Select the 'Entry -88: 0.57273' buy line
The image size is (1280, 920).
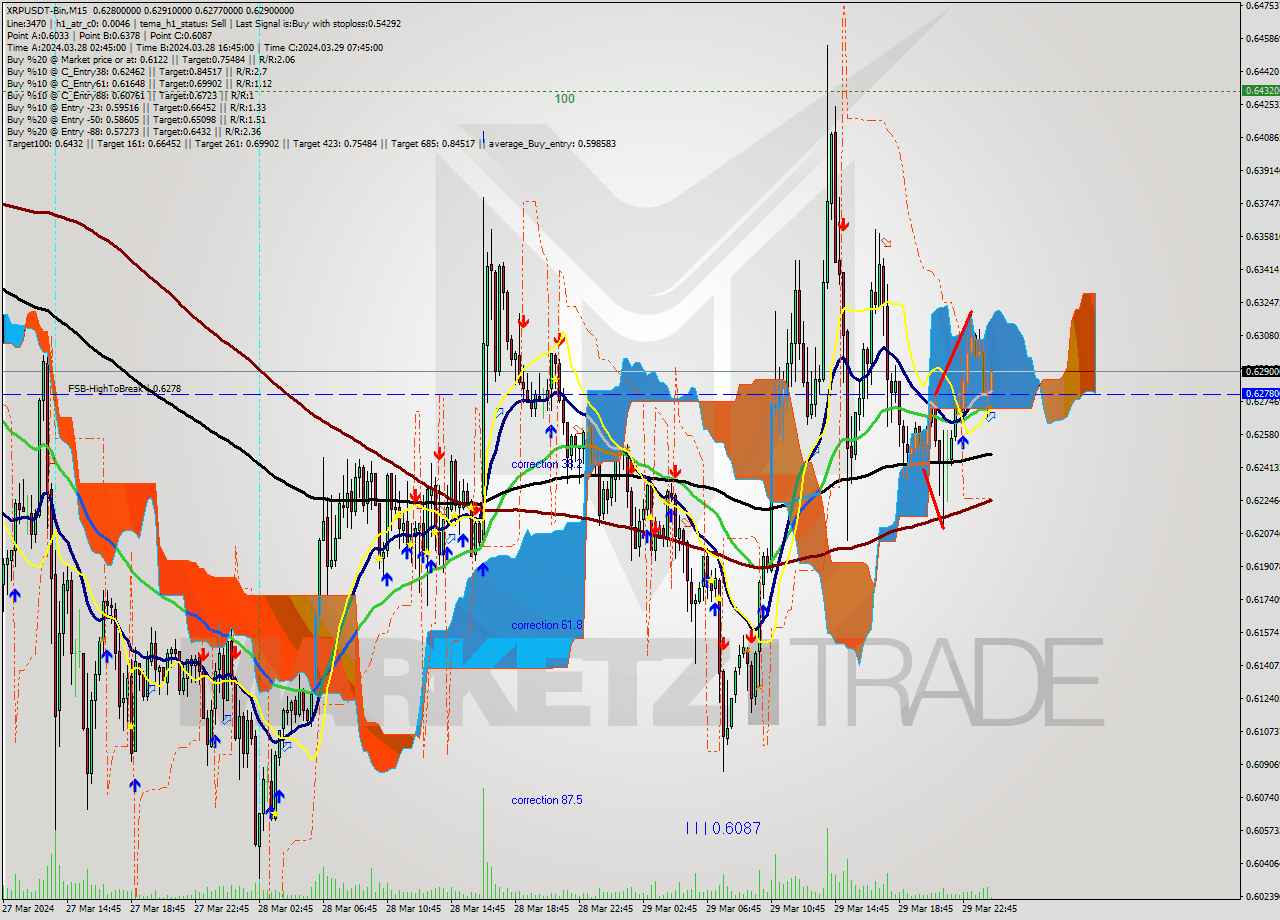[134, 131]
